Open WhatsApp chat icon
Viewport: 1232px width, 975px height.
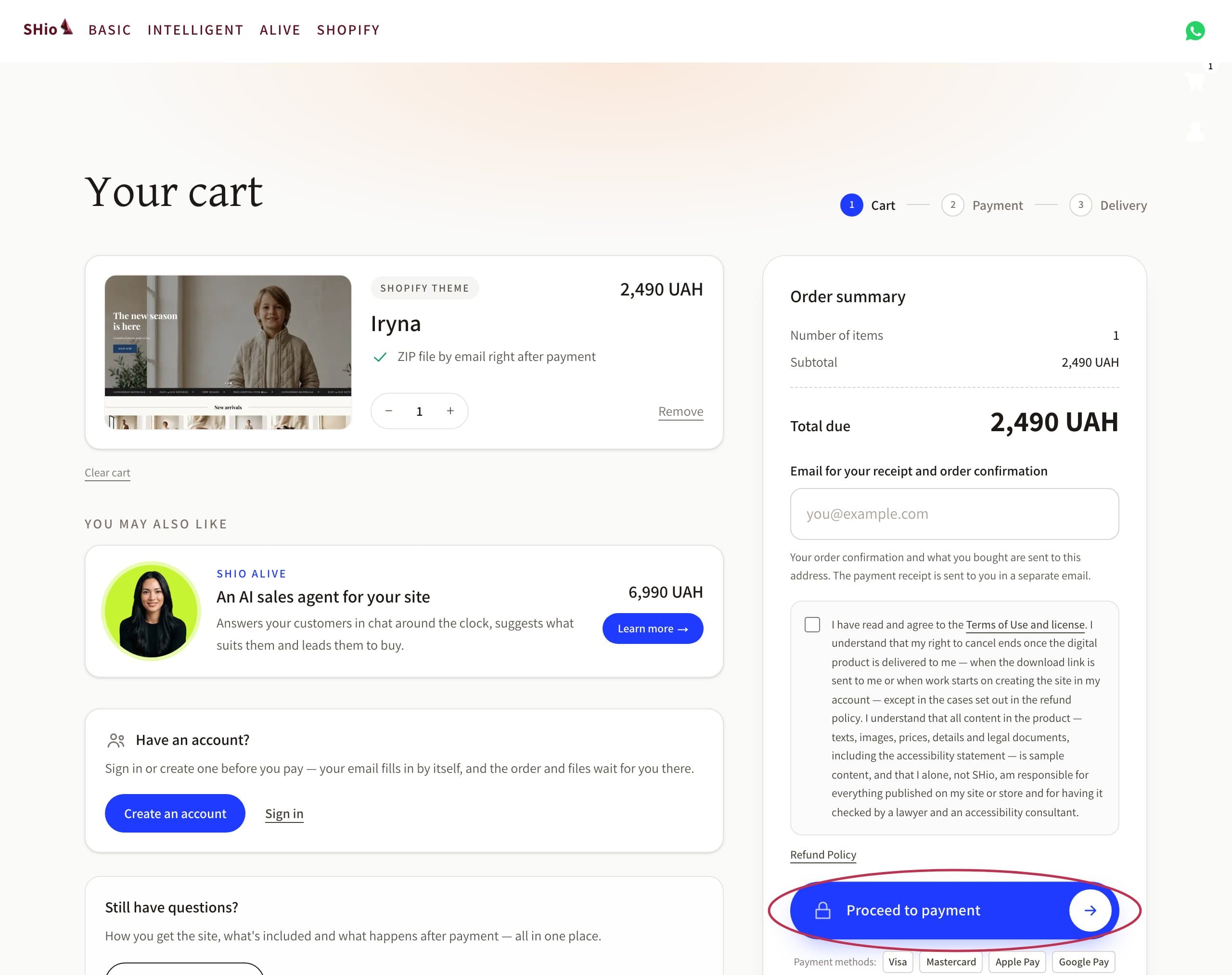click(1195, 30)
